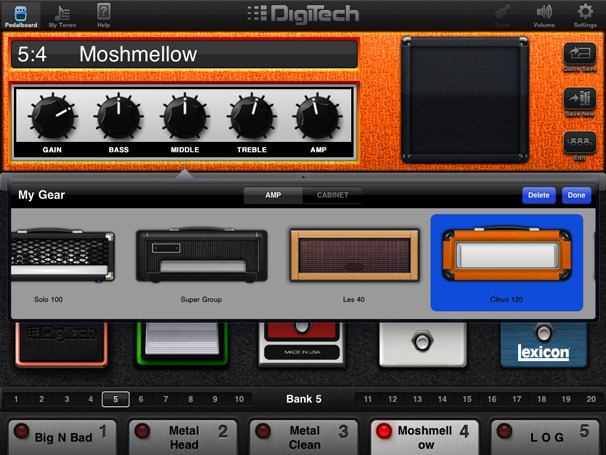Open the Help section
The image size is (606, 455).
[103, 16]
